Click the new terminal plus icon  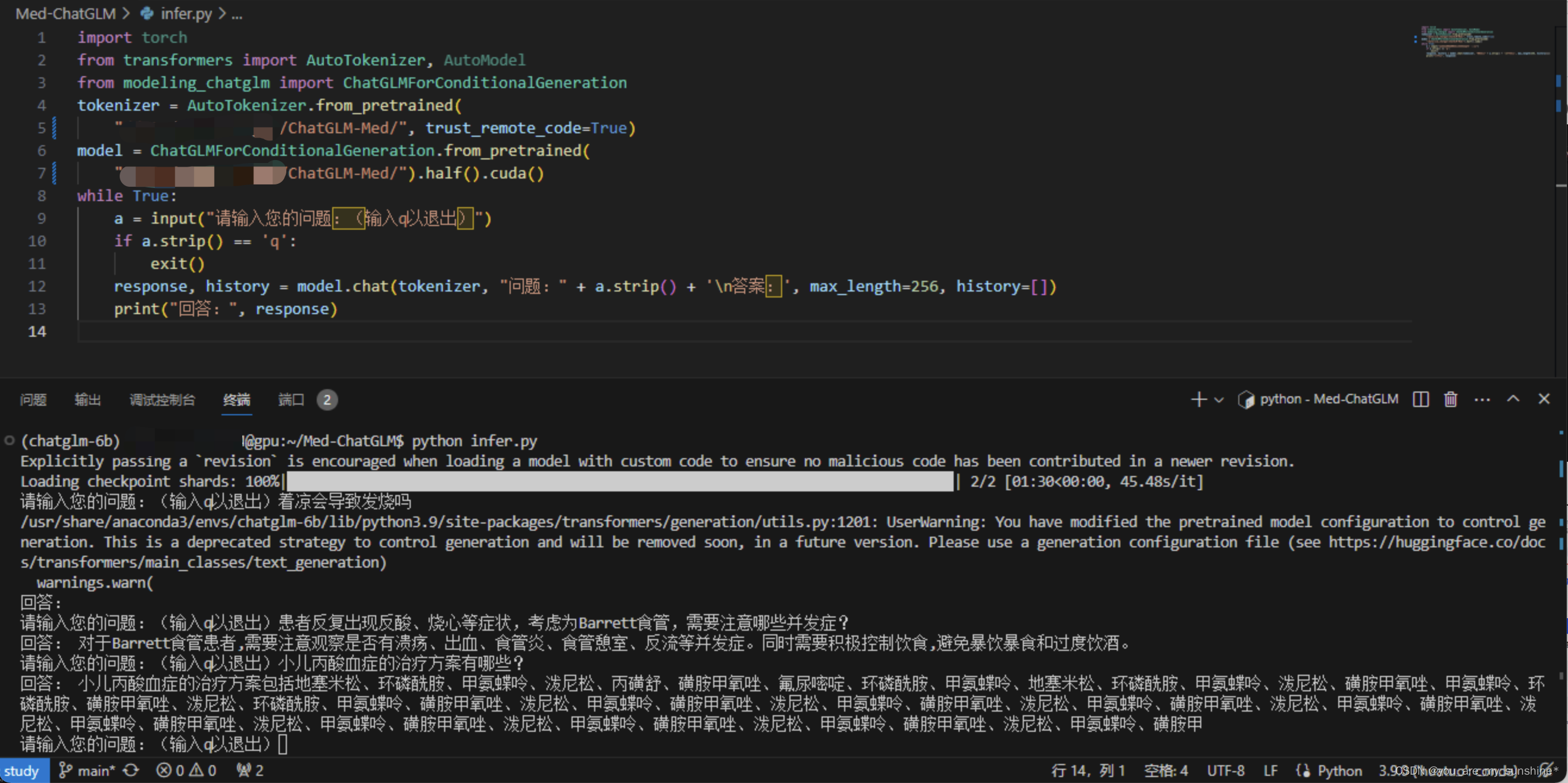point(1198,399)
